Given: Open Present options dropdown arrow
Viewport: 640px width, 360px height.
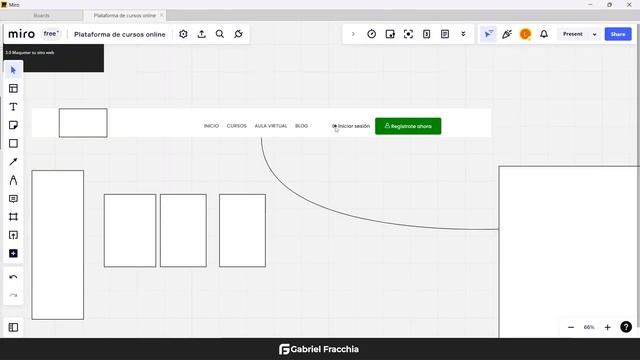Looking at the screenshot, I should 594,34.
